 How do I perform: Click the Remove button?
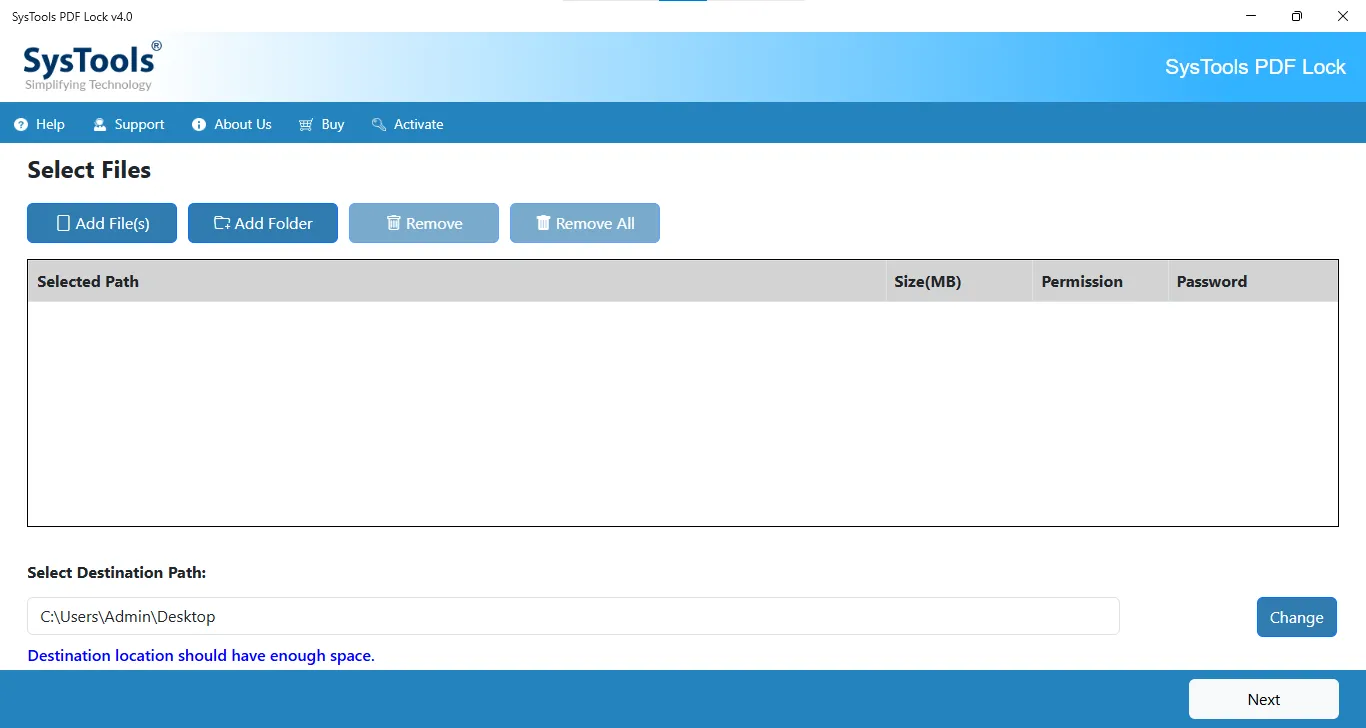click(424, 223)
